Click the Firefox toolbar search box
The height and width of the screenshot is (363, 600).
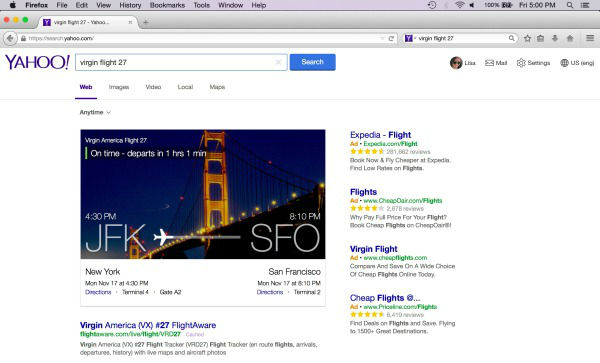pos(462,38)
